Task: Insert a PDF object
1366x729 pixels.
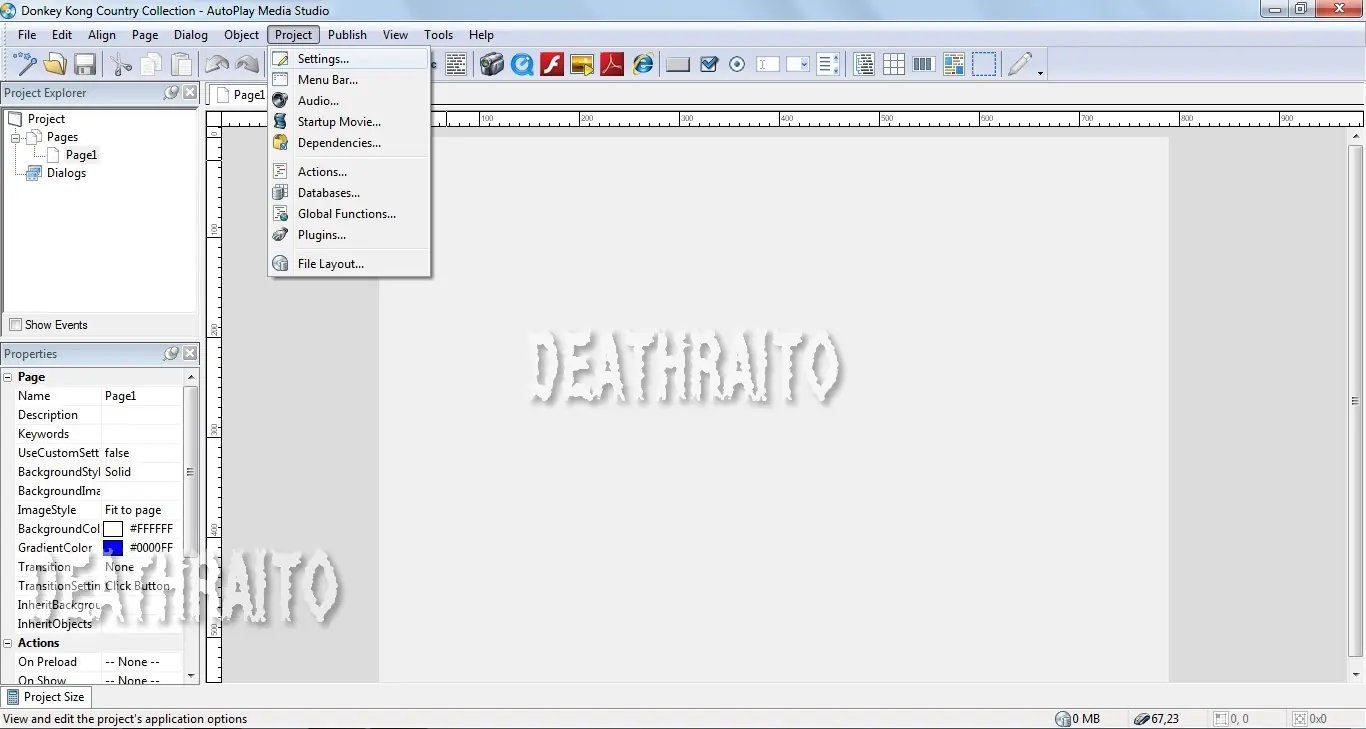Action: click(612, 65)
